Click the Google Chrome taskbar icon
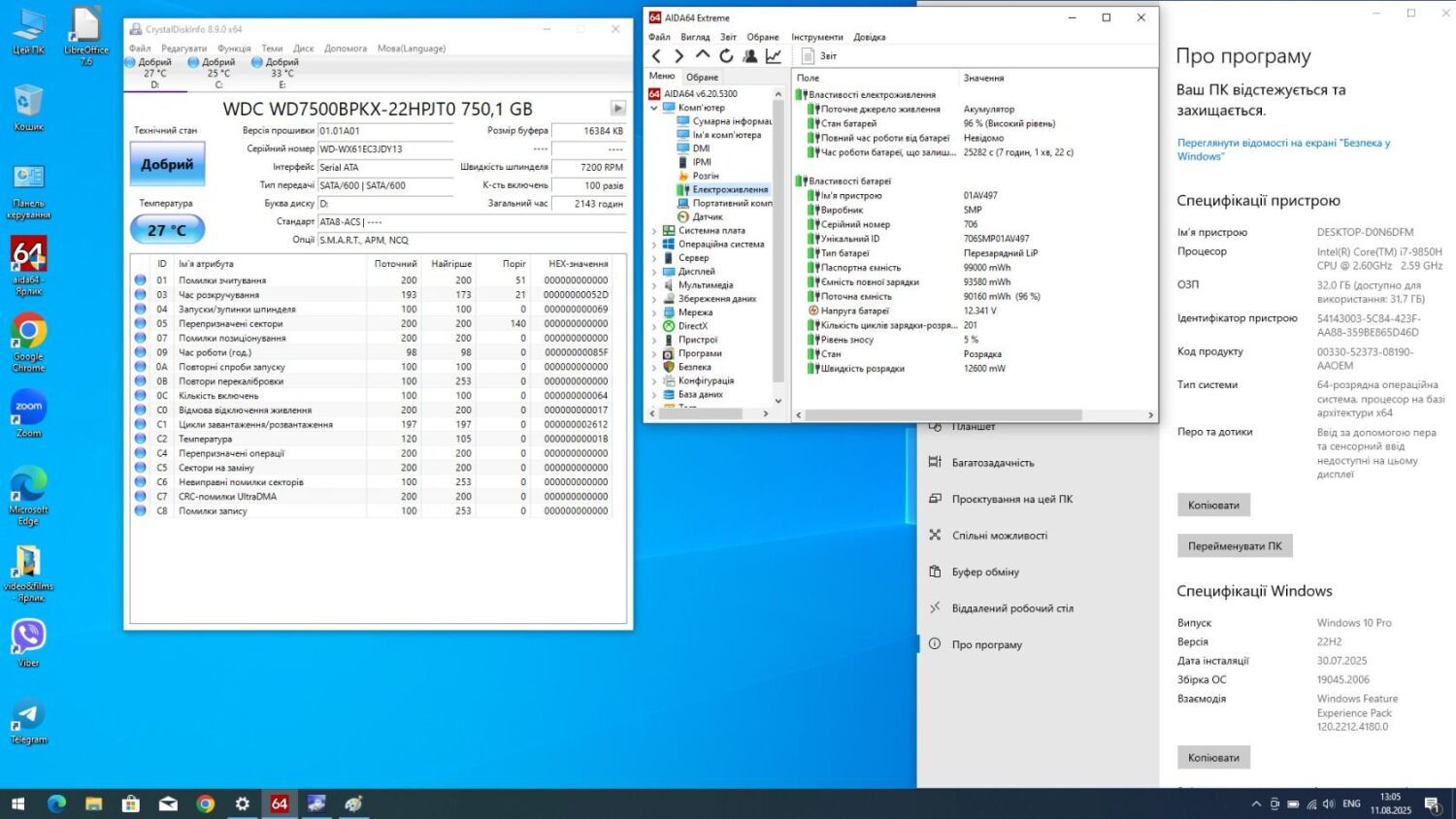1456x819 pixels. tap(205, 803)
